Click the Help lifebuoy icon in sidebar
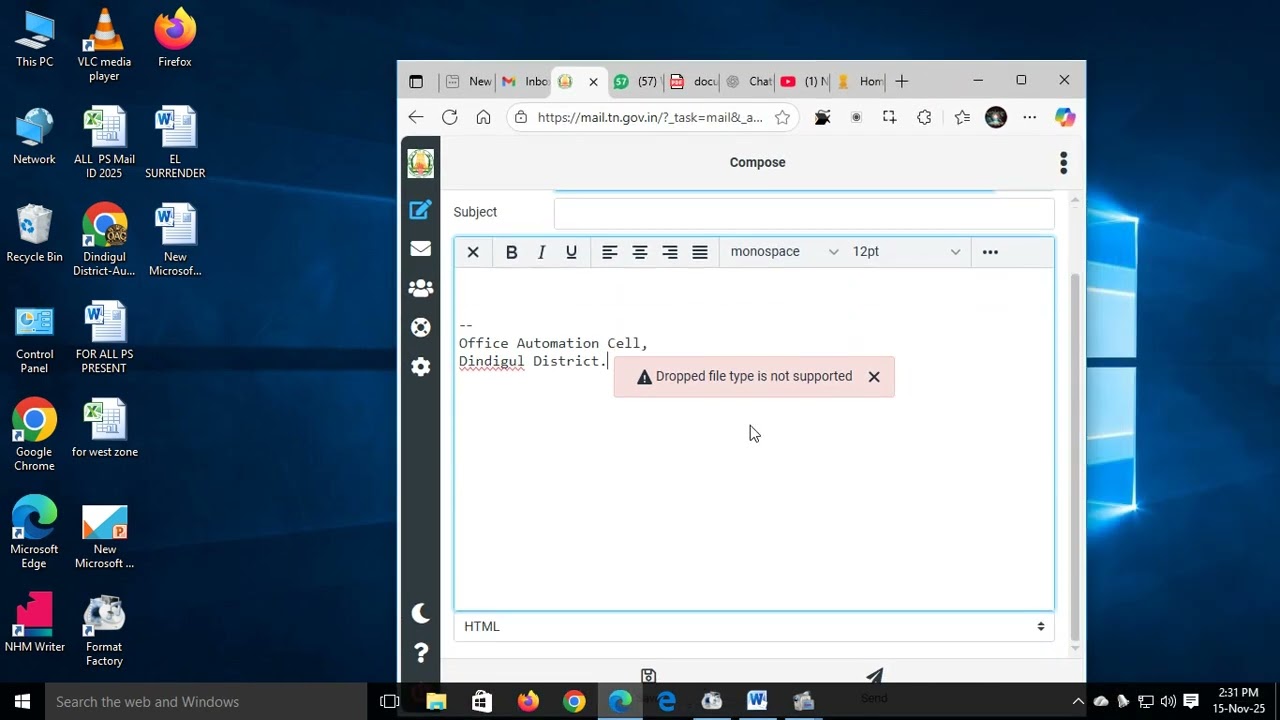1280x720 pixels. click(x=420, y=327)
